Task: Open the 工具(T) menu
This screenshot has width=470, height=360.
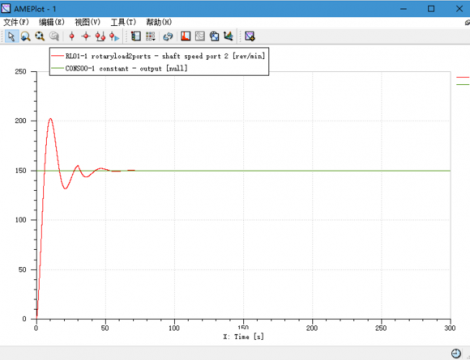Action: click(x=123, y=22)
